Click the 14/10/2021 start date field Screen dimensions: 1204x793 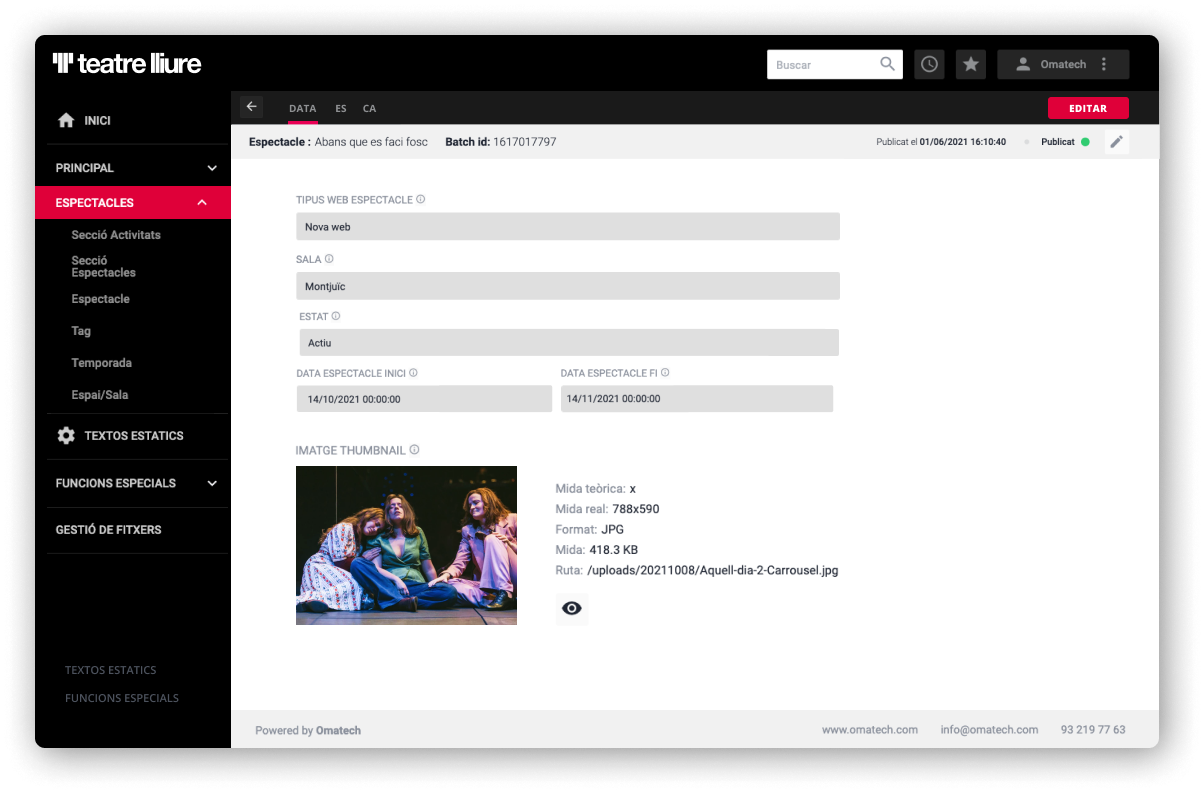[x=424, y=399]
